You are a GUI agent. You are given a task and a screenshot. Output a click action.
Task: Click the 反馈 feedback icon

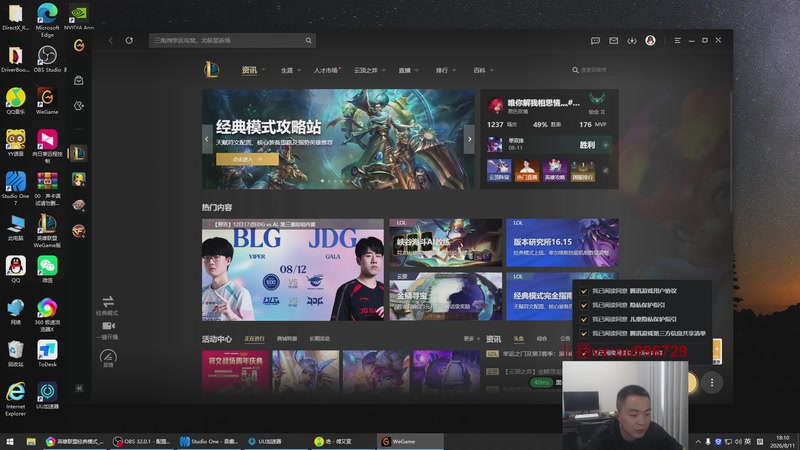pos(108,356)
